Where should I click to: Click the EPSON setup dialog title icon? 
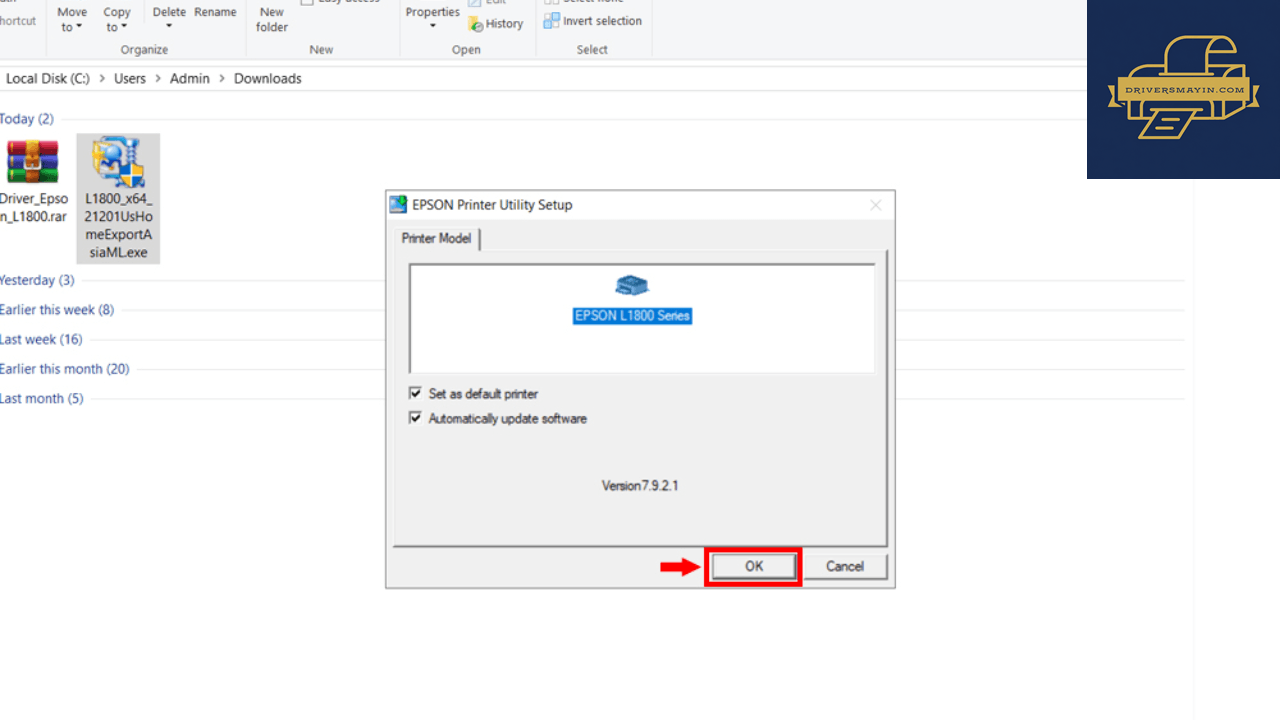(x=398, y=204)
